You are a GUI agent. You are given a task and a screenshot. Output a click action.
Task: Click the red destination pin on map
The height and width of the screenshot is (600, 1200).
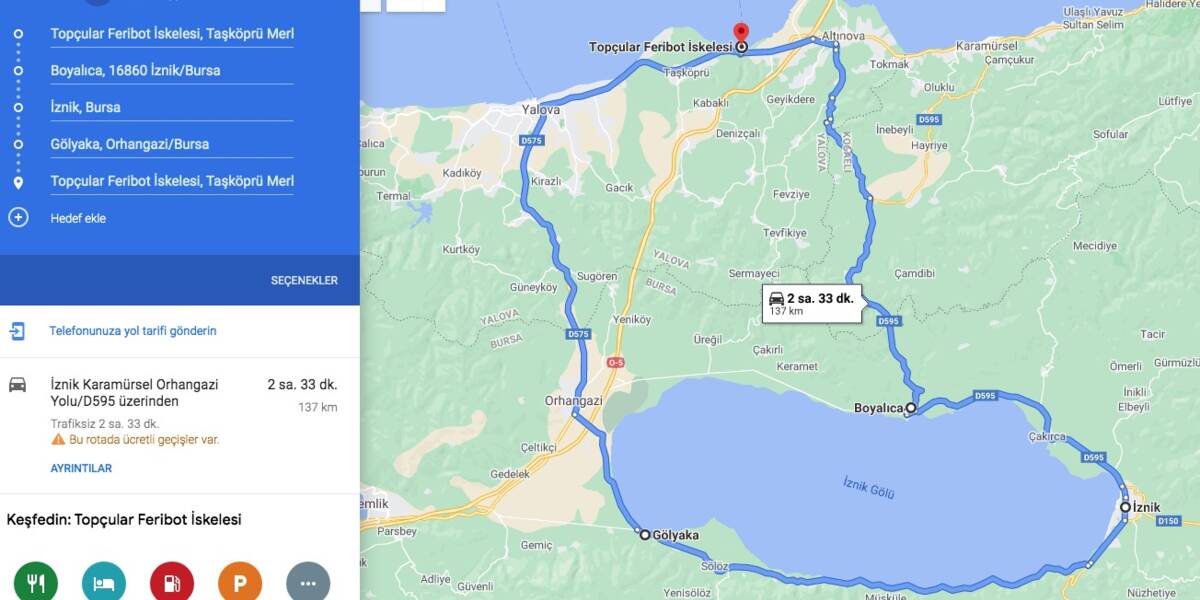click(x=740, y=34)
